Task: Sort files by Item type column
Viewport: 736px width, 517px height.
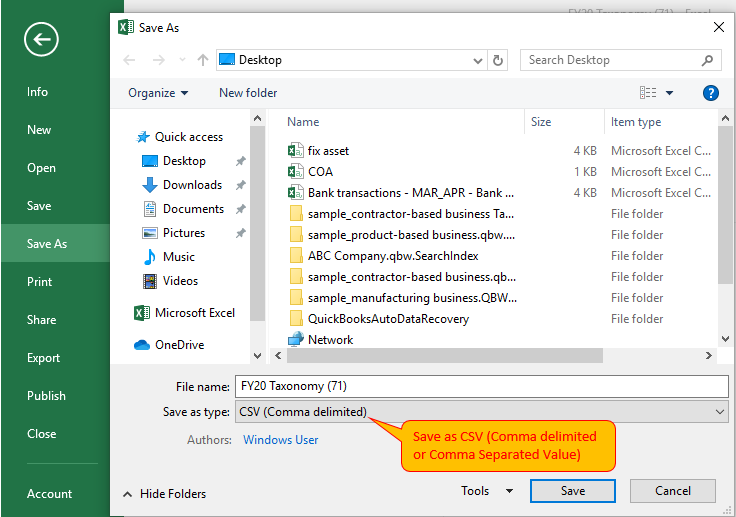Action: point(636,122)
